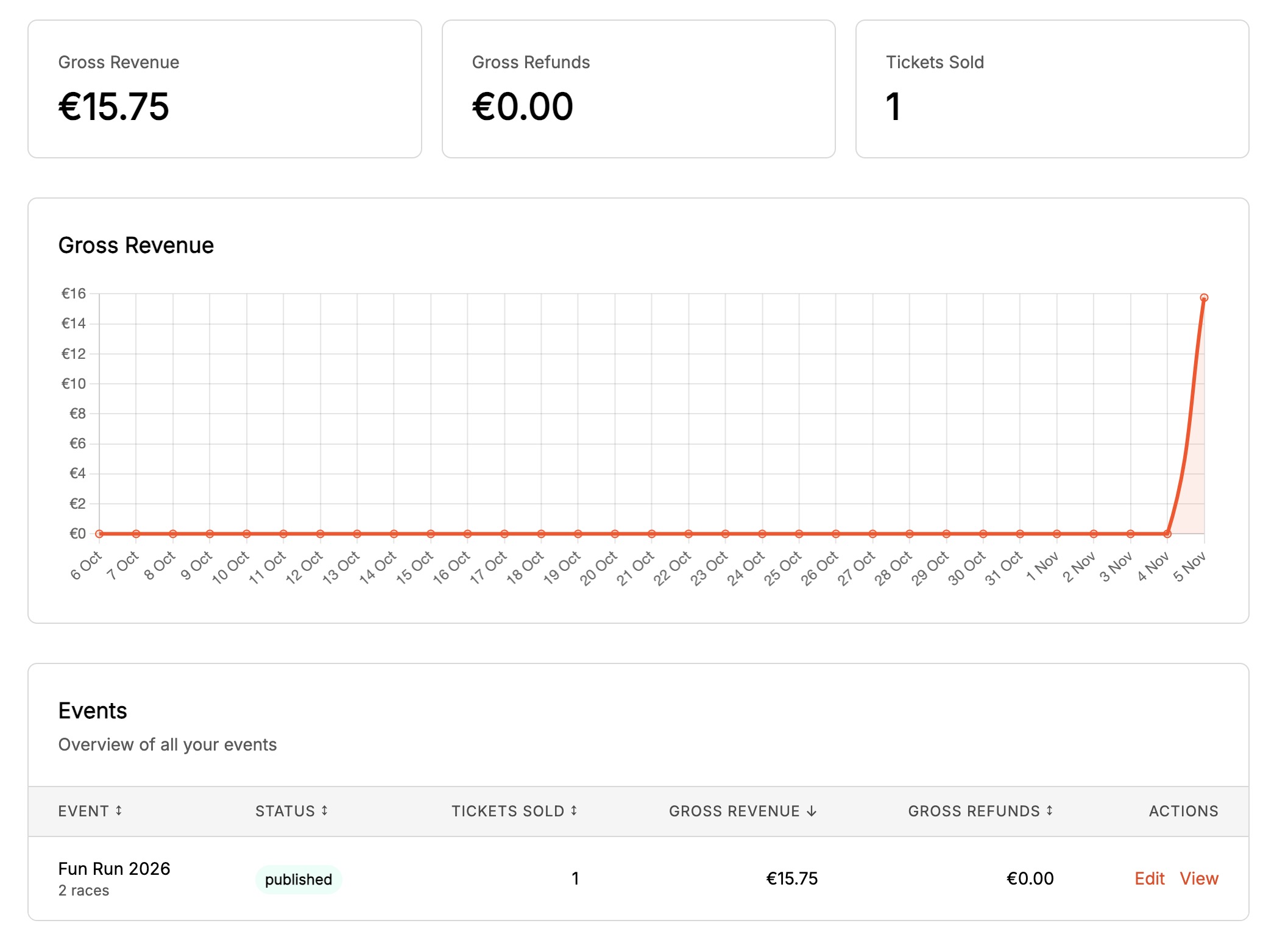
Task: Click the 20 Oct chart data point
Action: tap(615, 534)
